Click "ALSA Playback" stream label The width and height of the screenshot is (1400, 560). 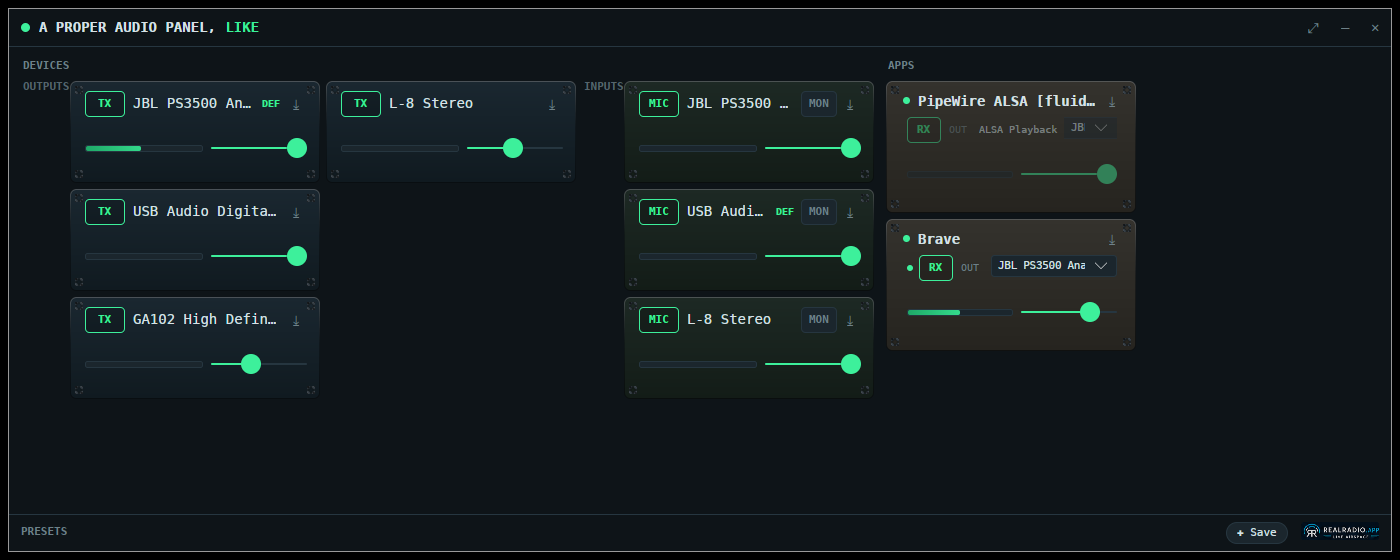(x=1018, y=130)
